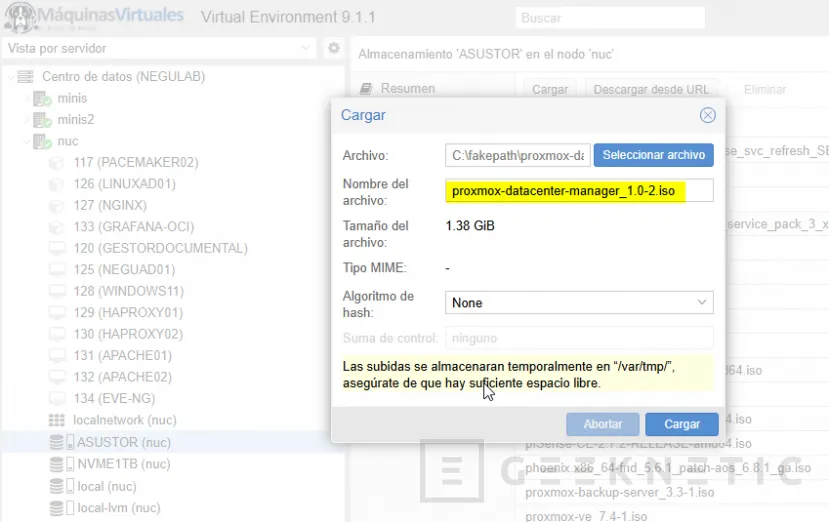Select 134 (EVE-NG) in the tree
829x522 pixels.
tap(114, 398)
